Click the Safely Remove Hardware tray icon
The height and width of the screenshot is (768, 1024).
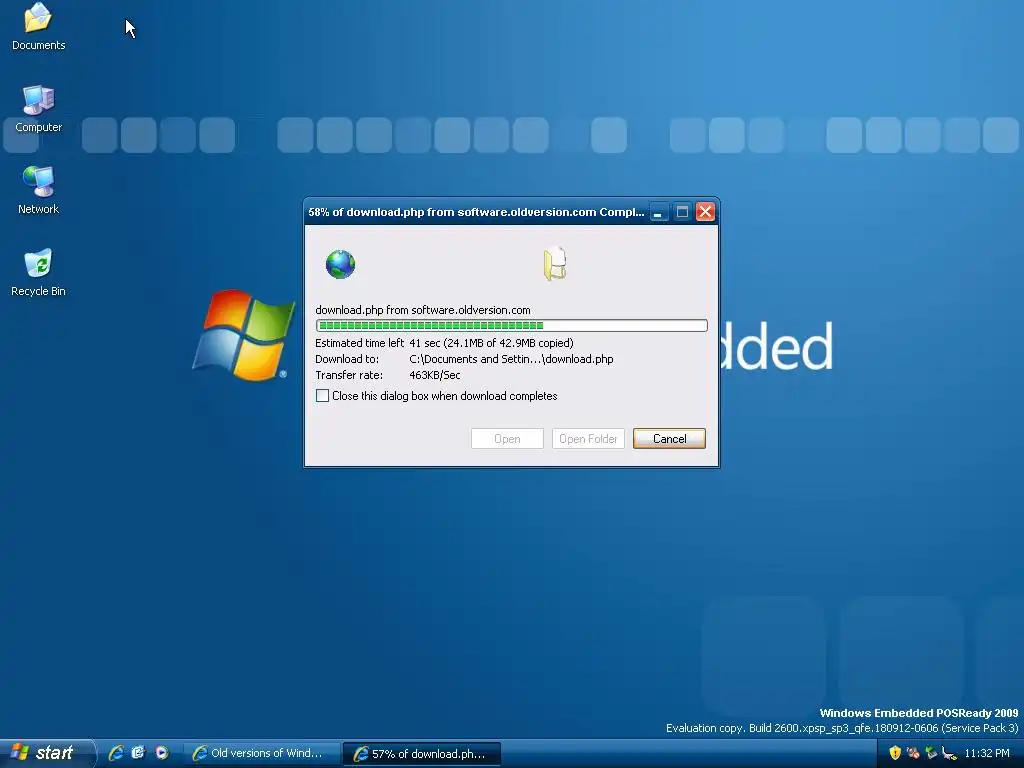pyautogui.click(x=931, y=753)
